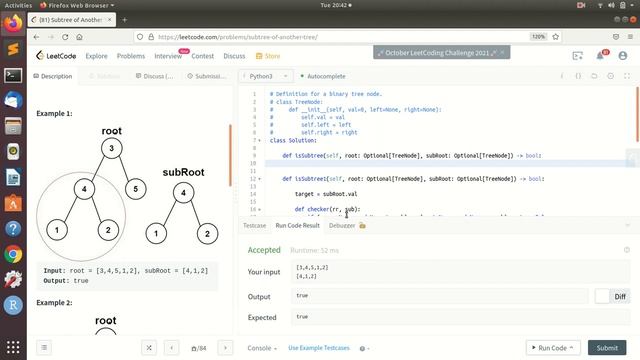Bookmark this page with the star
640x360 pixels.
point(556,37)
